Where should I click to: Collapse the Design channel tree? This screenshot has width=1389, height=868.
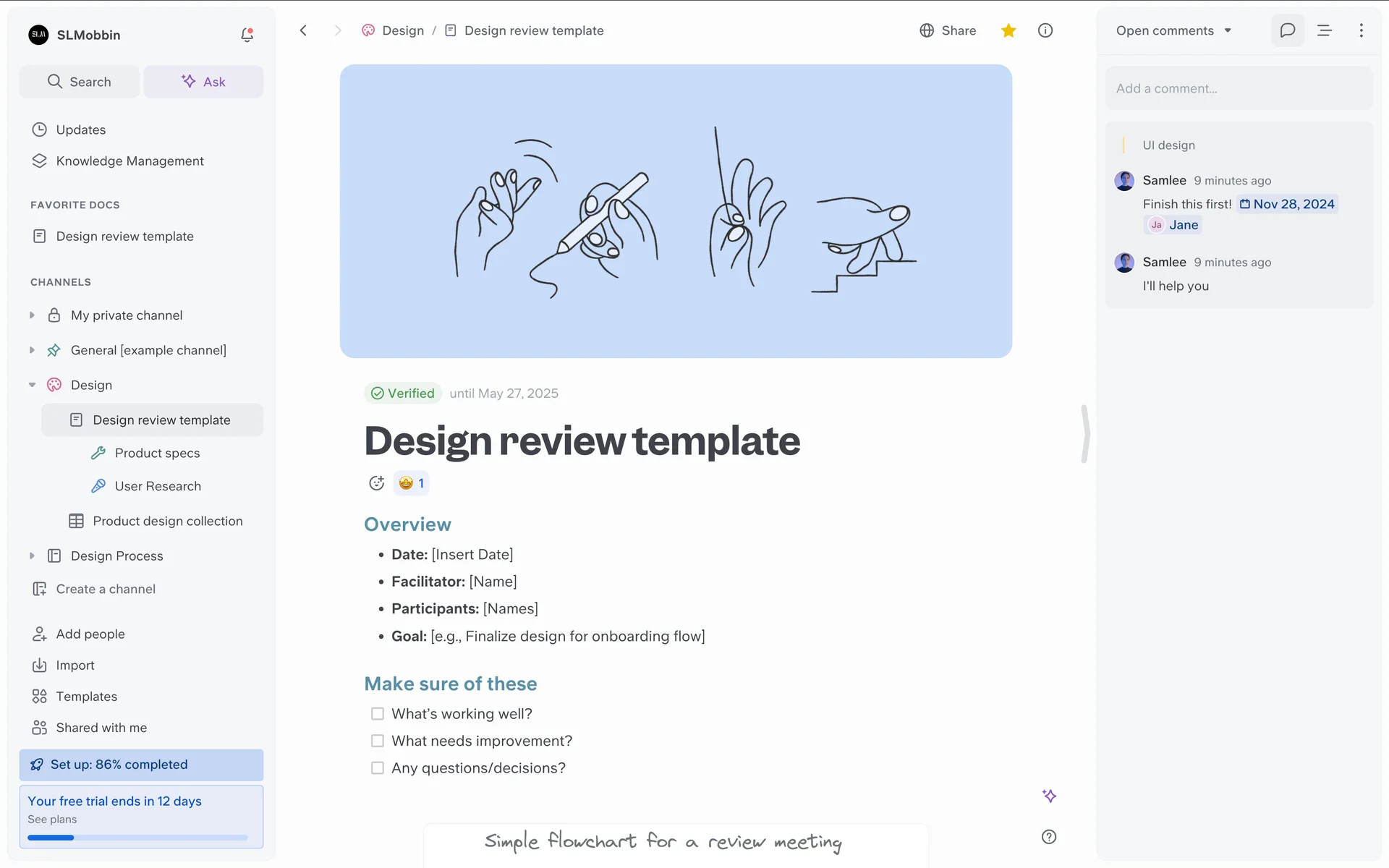coord(32,385)
